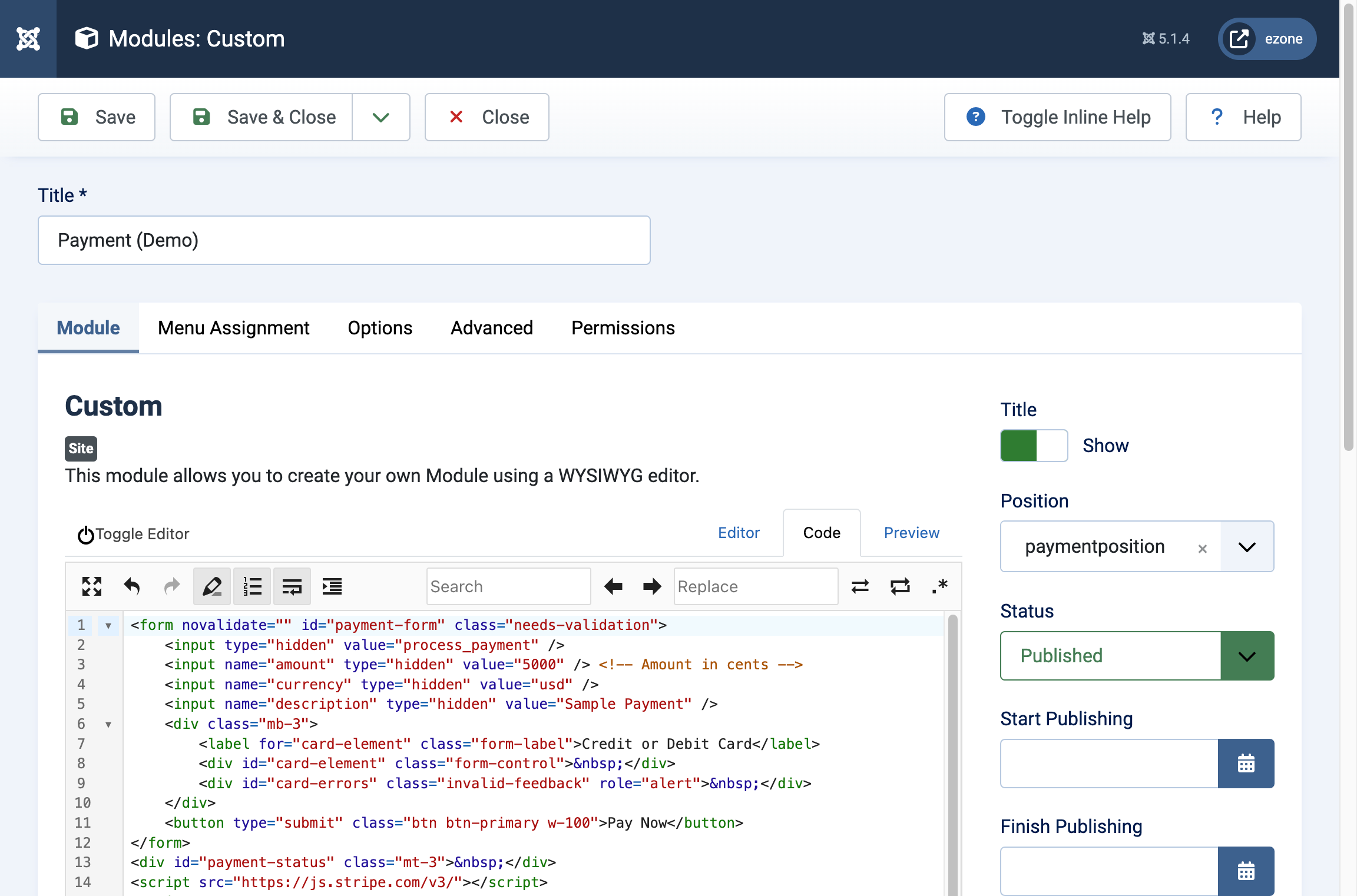
Task: Open the Permissions tab
Action: (x=623, y=328)
